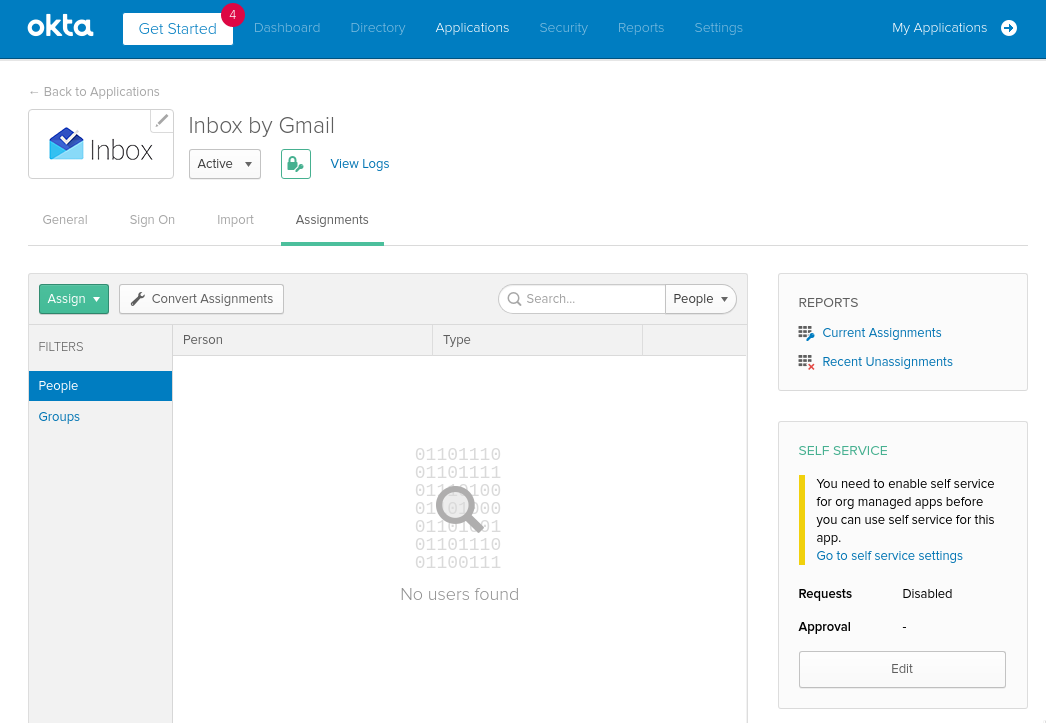The image size is (1046, 723).
Task: Go Back to Applications
Action: 94,92
